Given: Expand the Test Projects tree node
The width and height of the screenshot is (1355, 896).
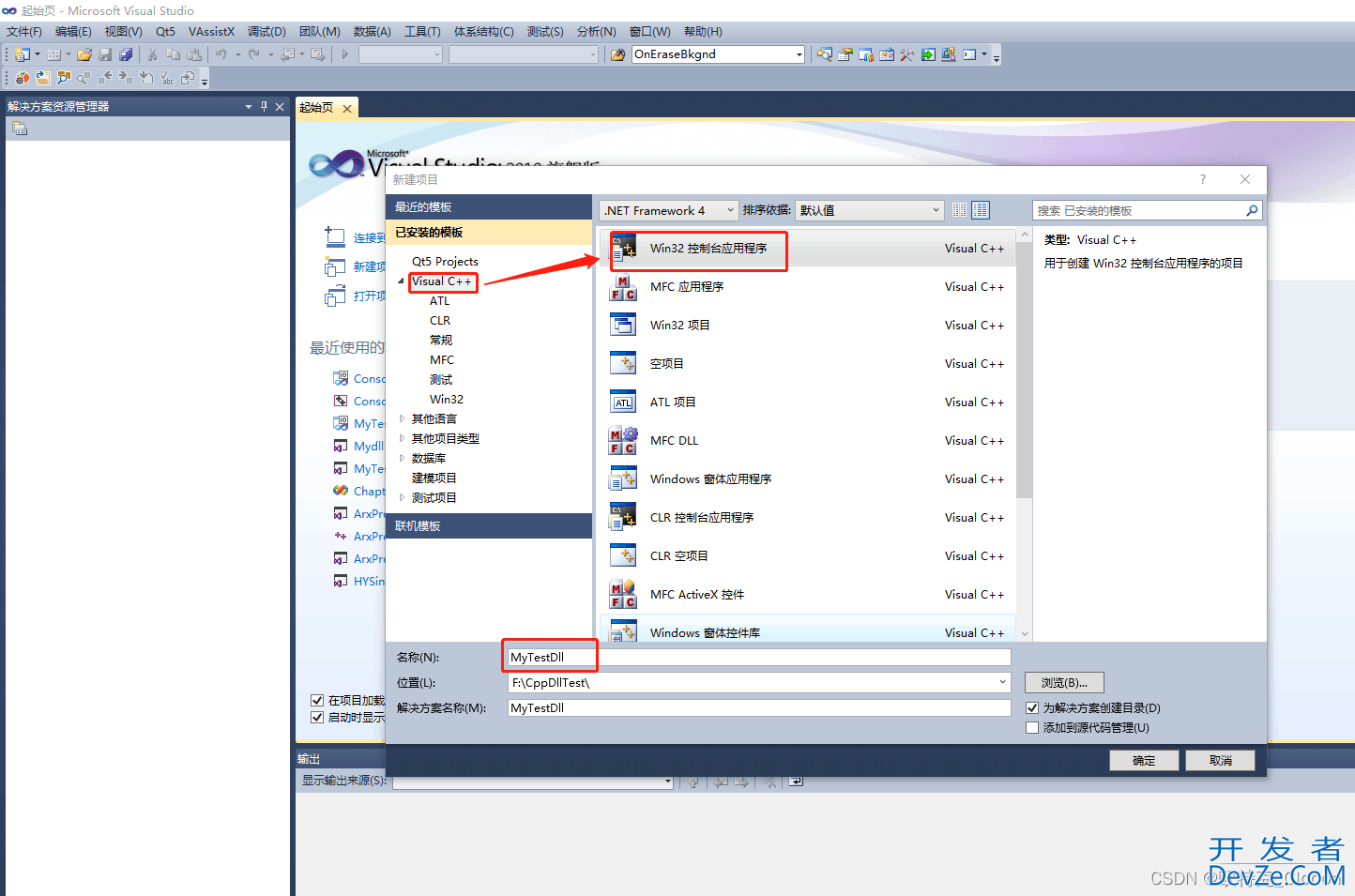Looking at the screenshot, I should pyautogui.click(x=402, y=497).
